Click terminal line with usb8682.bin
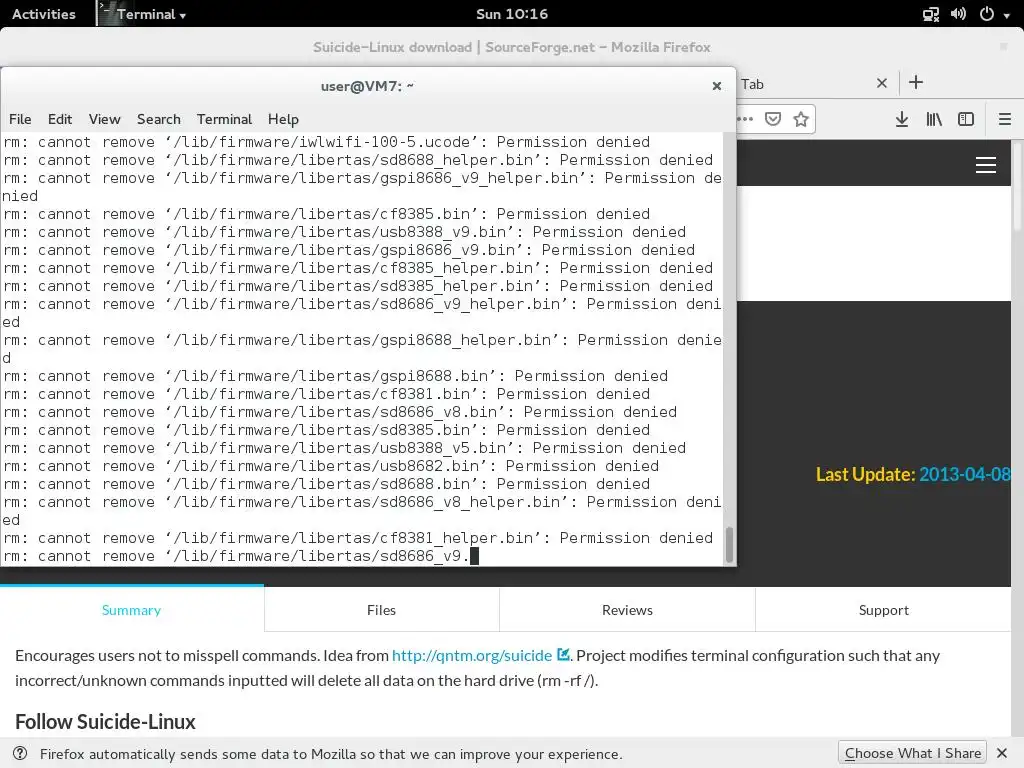This screenshot has width=1024, height=768. click(x=330, y=466)
